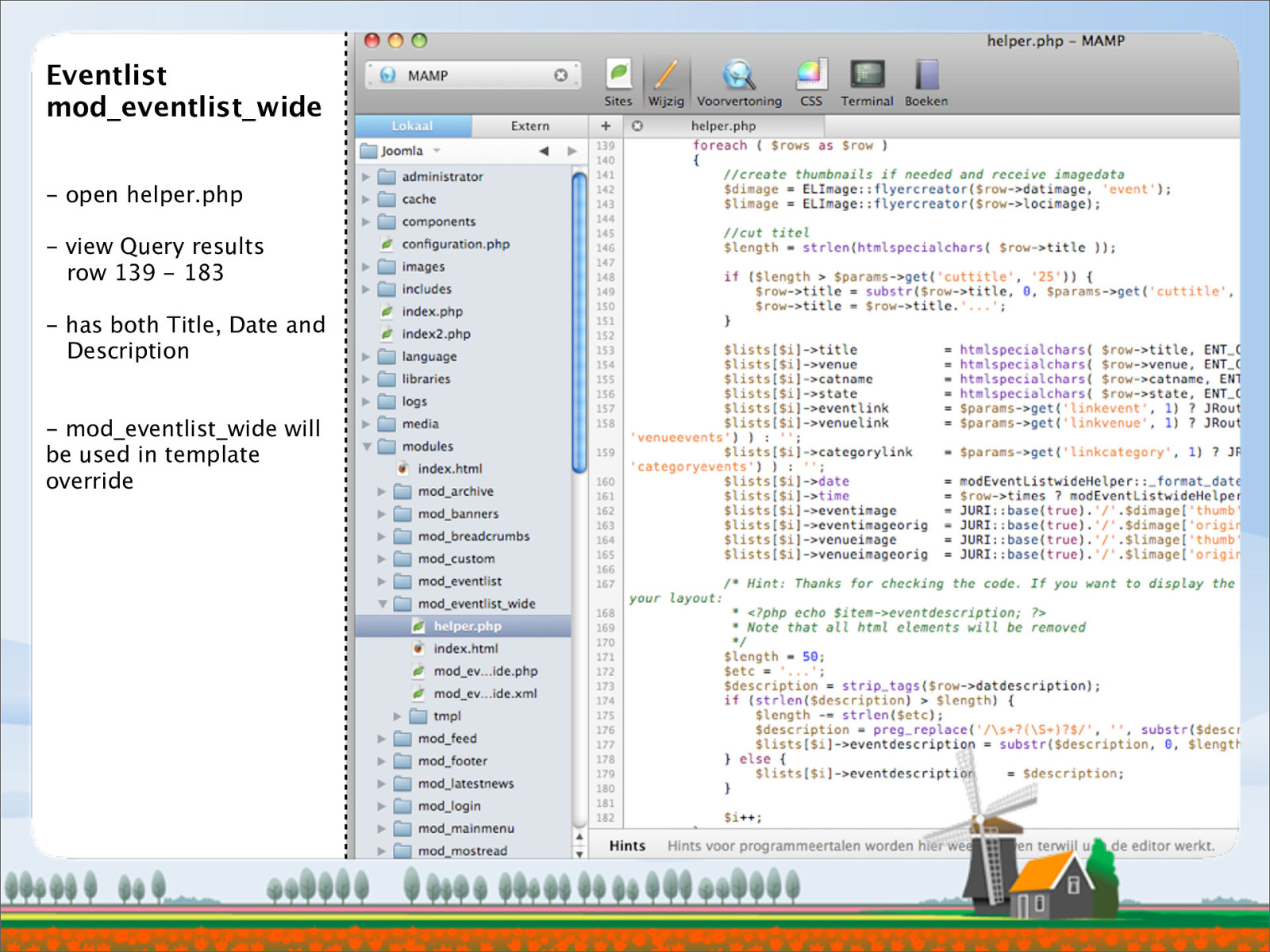The height and width of the screenshot is (952, 1270).
Task: Select the configuration.php file icon
Action: pyautogui.click(x=387, y=244)
